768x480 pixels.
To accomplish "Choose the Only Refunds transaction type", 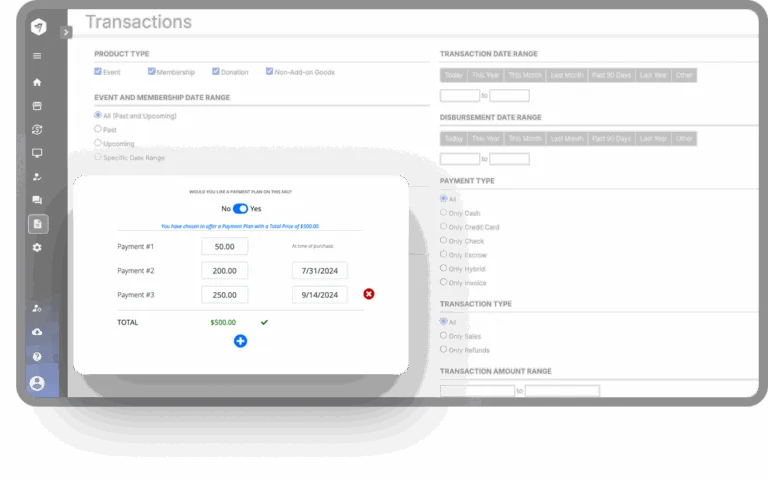I will coord(445,350).
